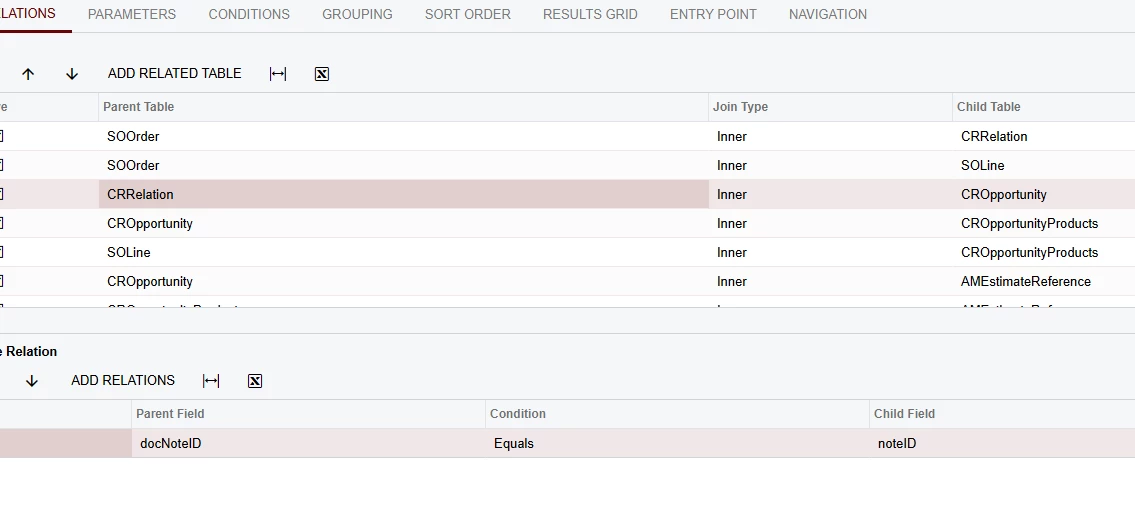Fit columns icon beside Add Relations

[211, 381]
